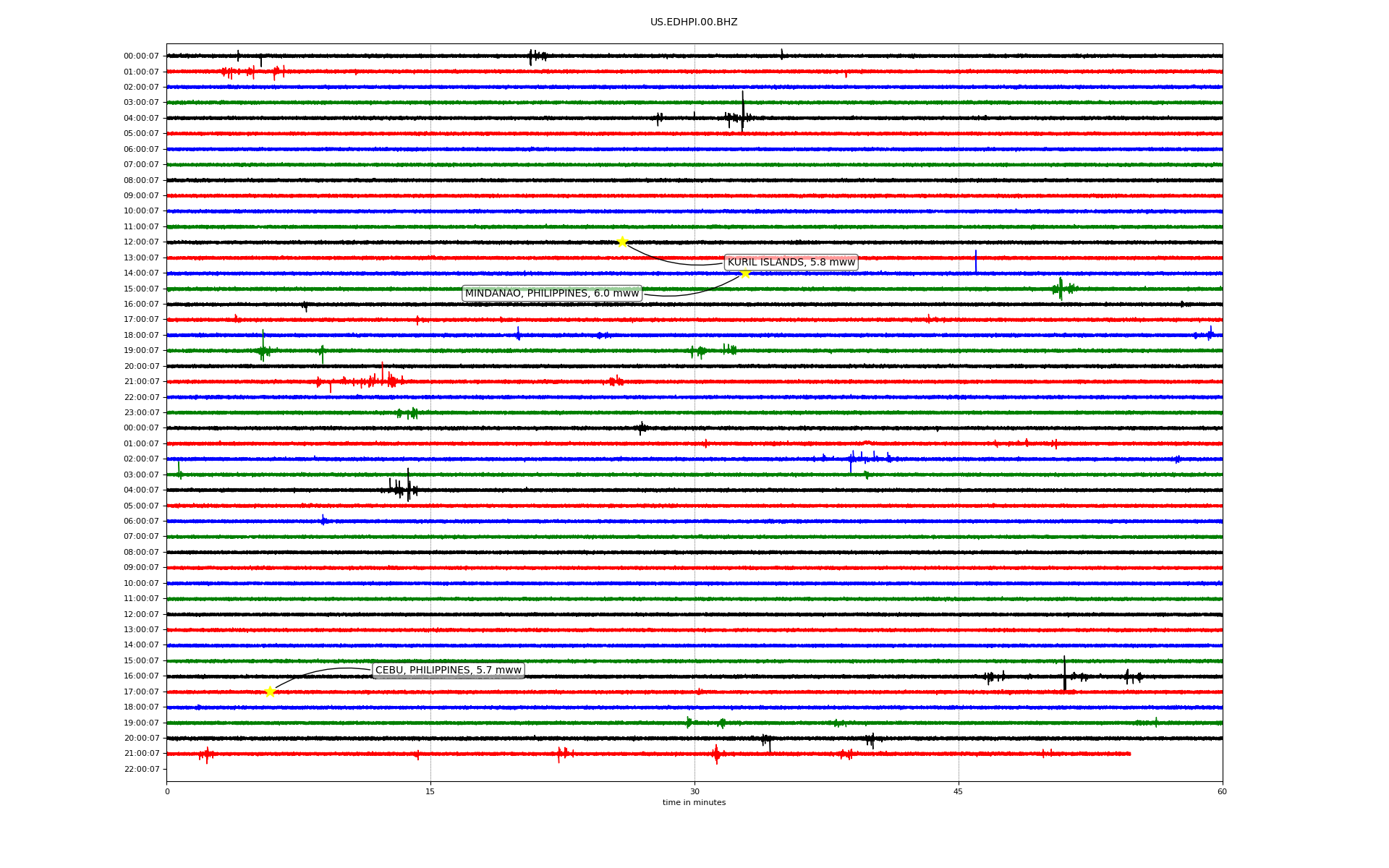
Task: Click the US.EDHPI.00.BHZ plot title
Action: [693, 22]
